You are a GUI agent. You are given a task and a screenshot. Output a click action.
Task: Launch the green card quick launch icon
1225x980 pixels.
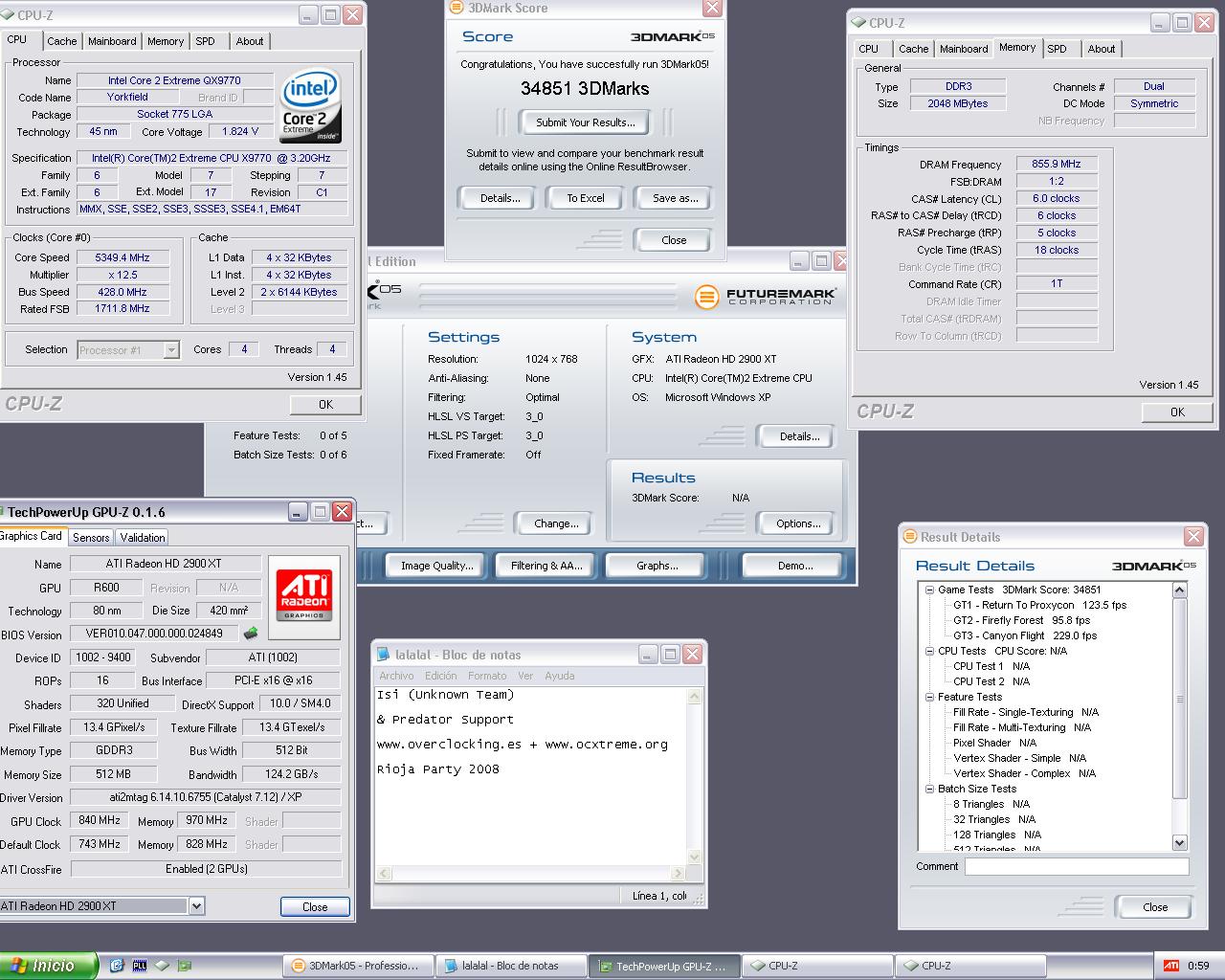(x=185, y=966)
